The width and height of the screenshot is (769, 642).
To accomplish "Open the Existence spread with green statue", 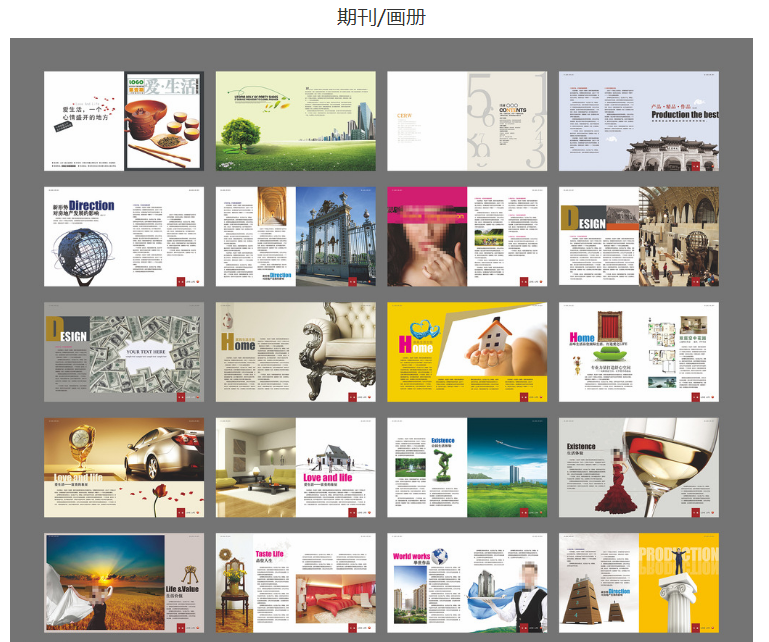I will [467, 467].
